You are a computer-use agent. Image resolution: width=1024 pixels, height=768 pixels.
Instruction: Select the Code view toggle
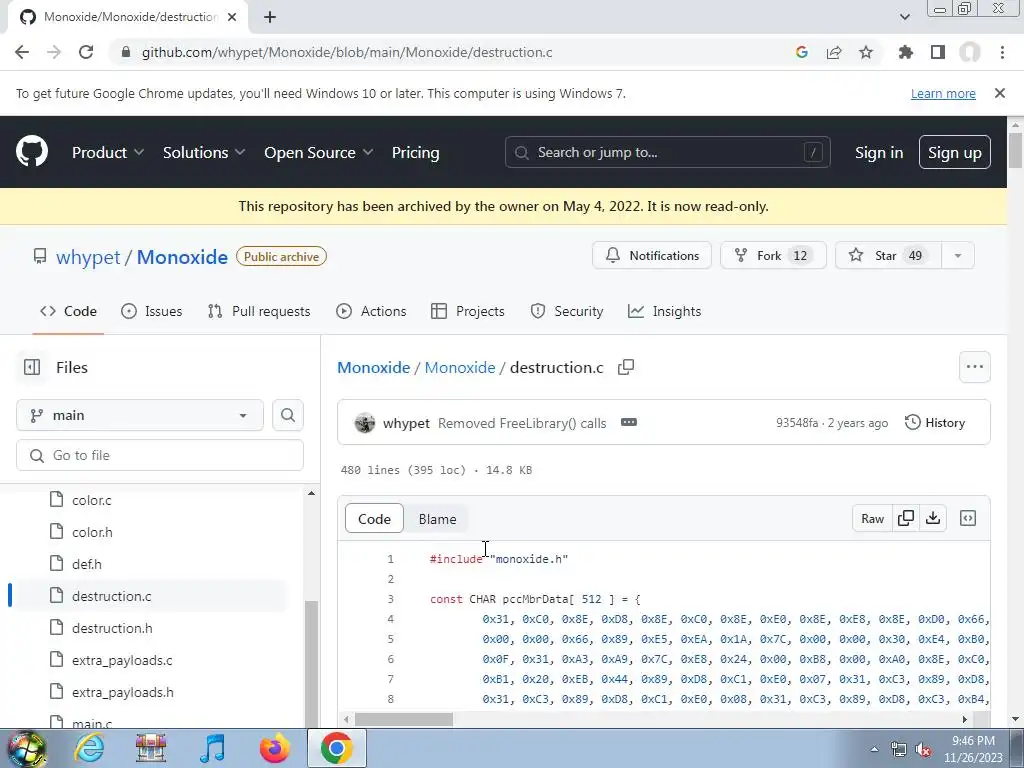coord(374,519)
